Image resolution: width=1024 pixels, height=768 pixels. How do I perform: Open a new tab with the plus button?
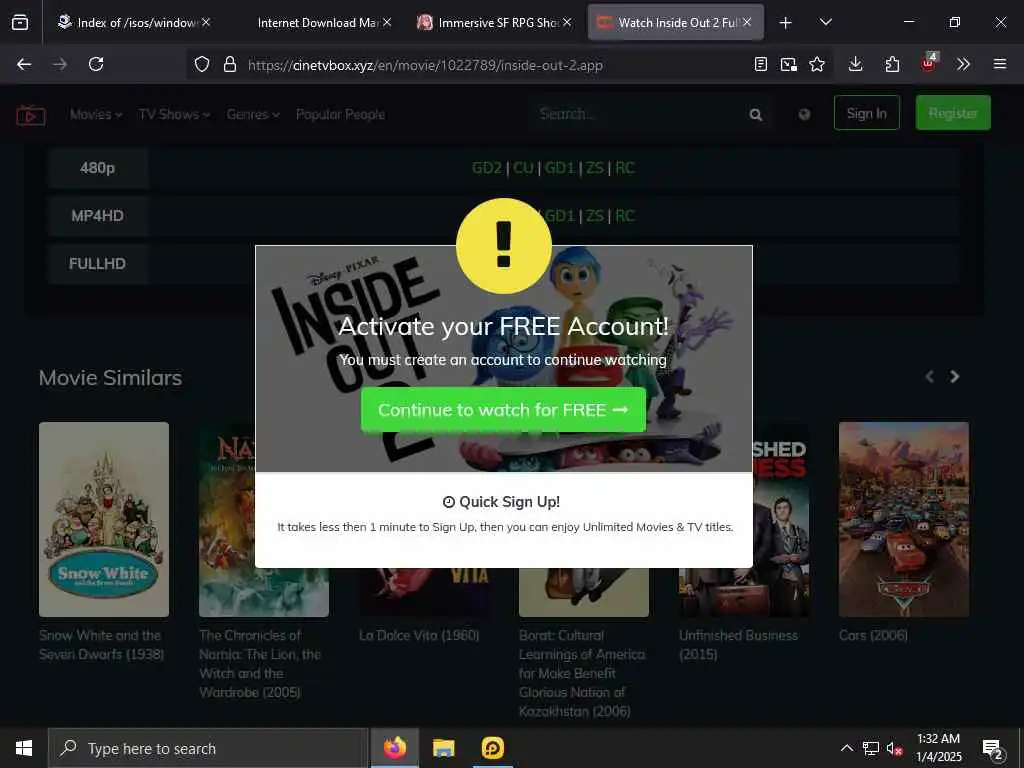[786, 23]
